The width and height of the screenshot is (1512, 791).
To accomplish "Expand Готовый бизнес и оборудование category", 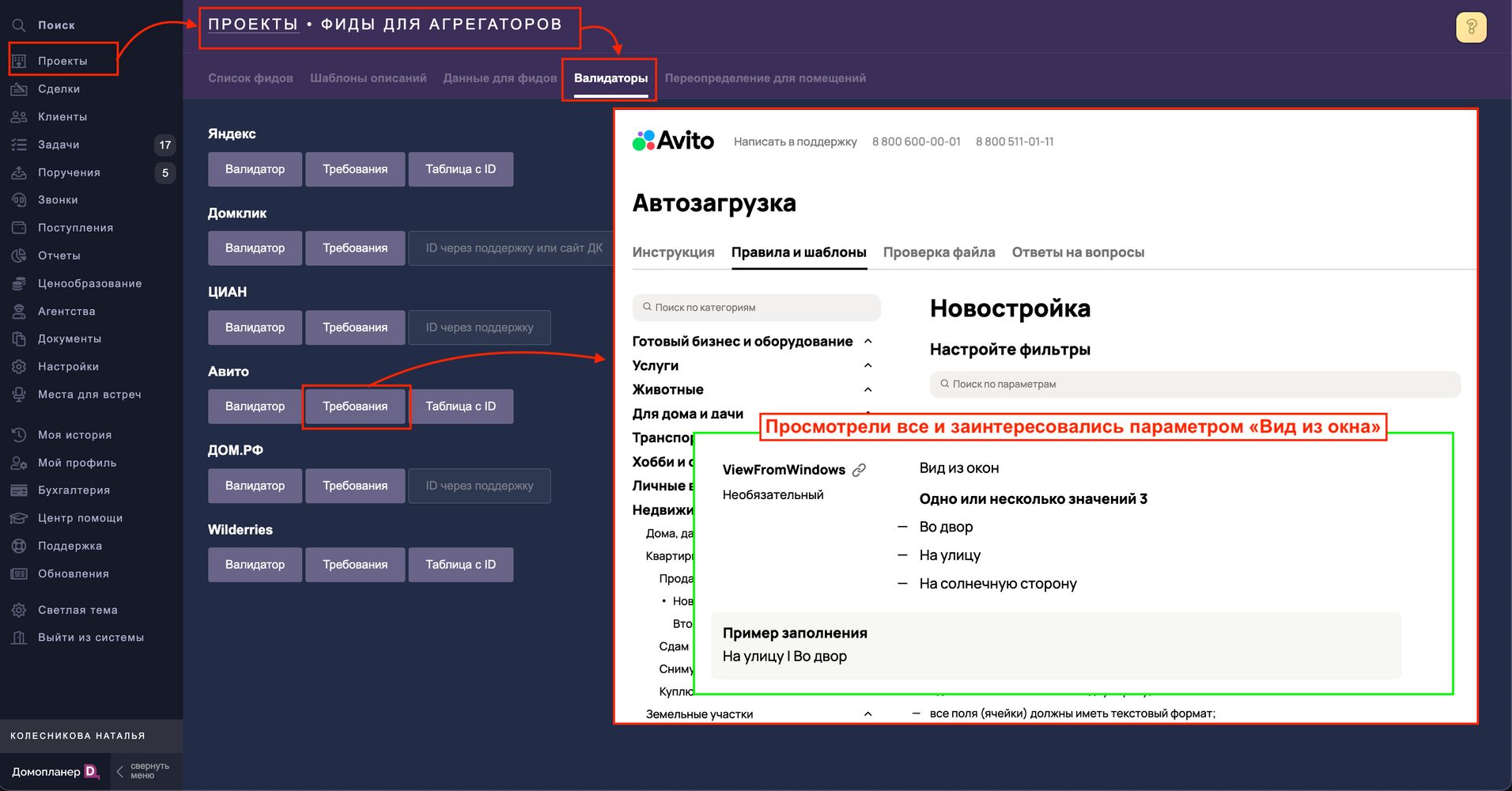I will pos(868,342).
